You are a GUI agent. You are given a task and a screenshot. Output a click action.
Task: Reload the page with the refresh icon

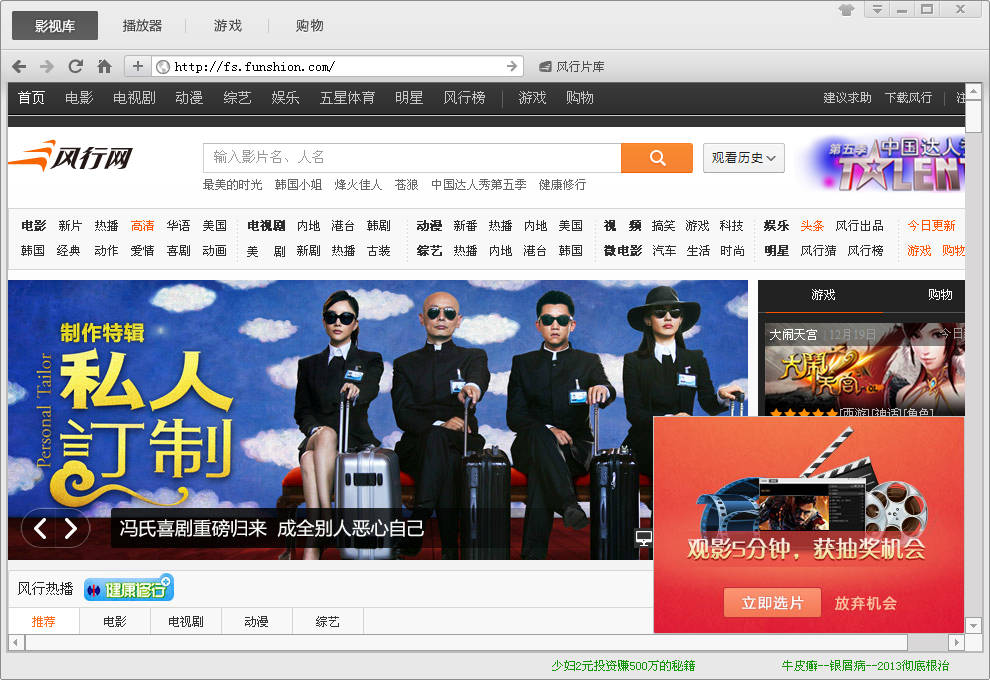click(x=75, y=66)
